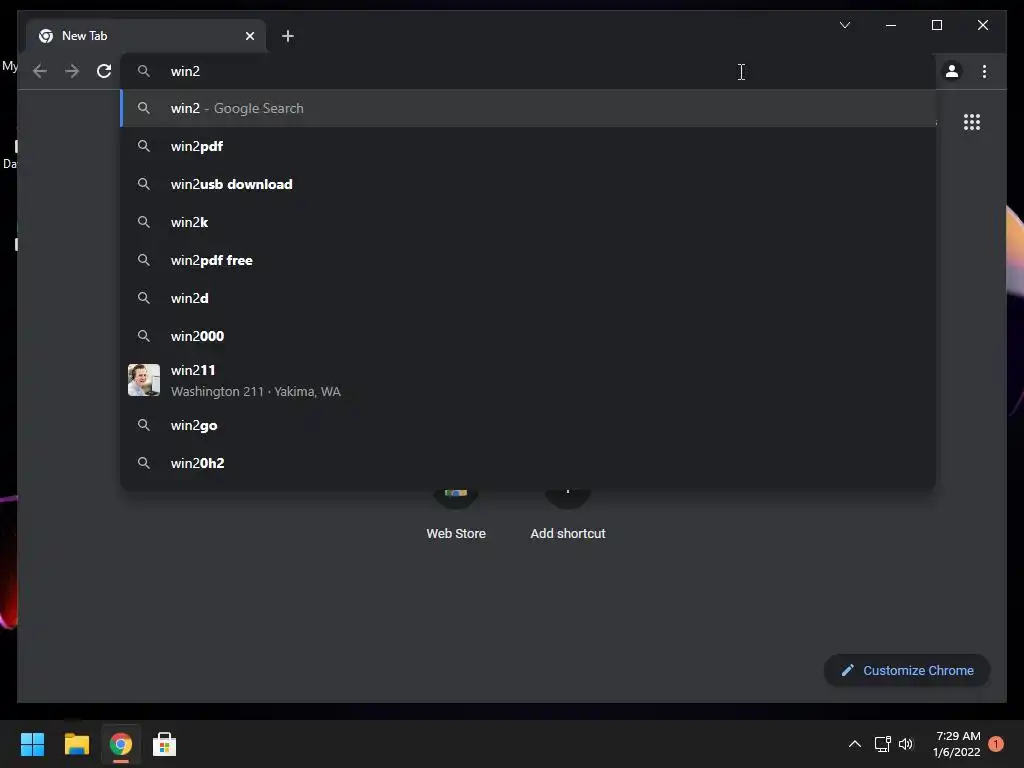
Task: Open Chrome profile avatar icon
Action: coord(952,71)
